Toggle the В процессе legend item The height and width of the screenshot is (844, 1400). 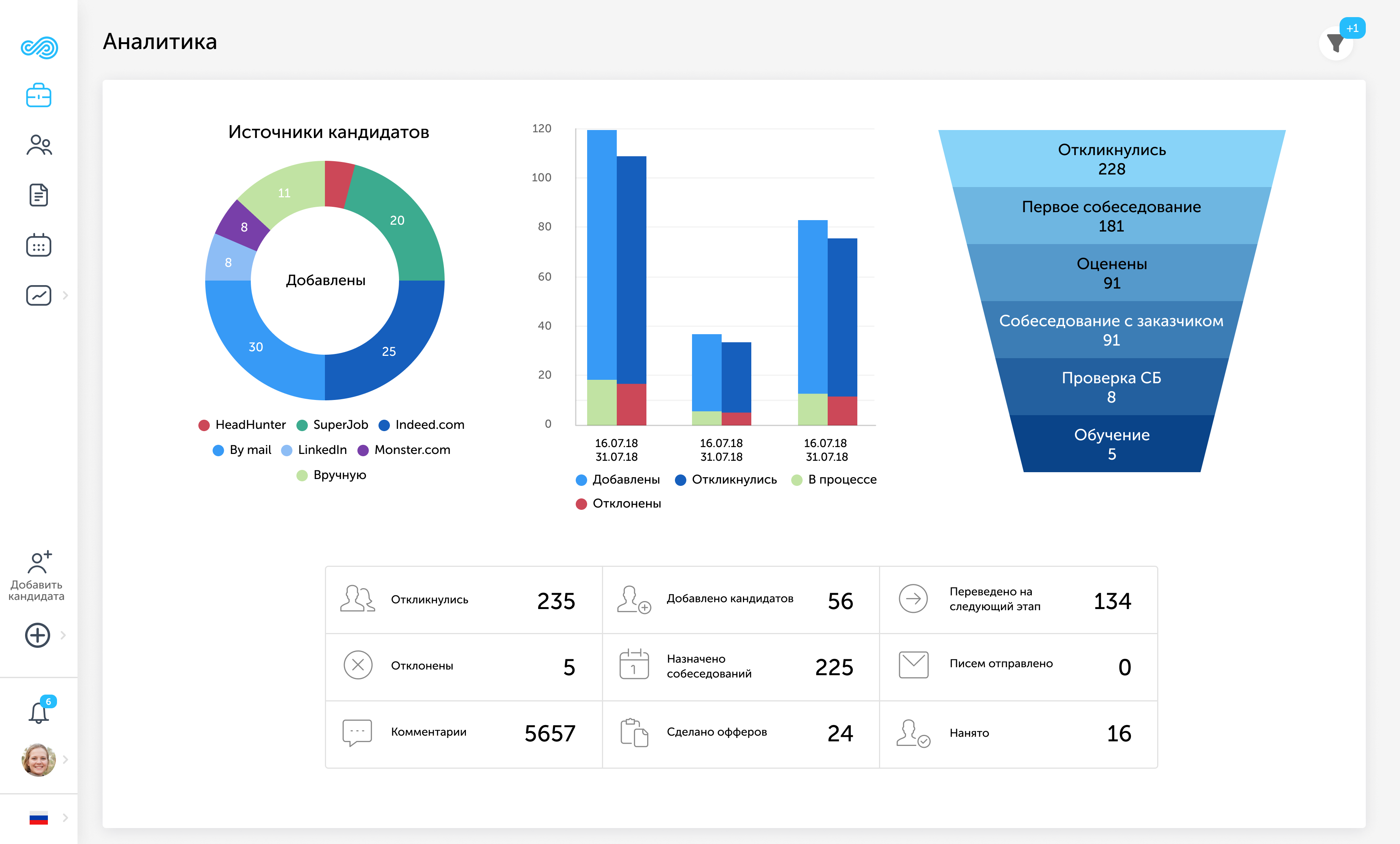[834, 480]
